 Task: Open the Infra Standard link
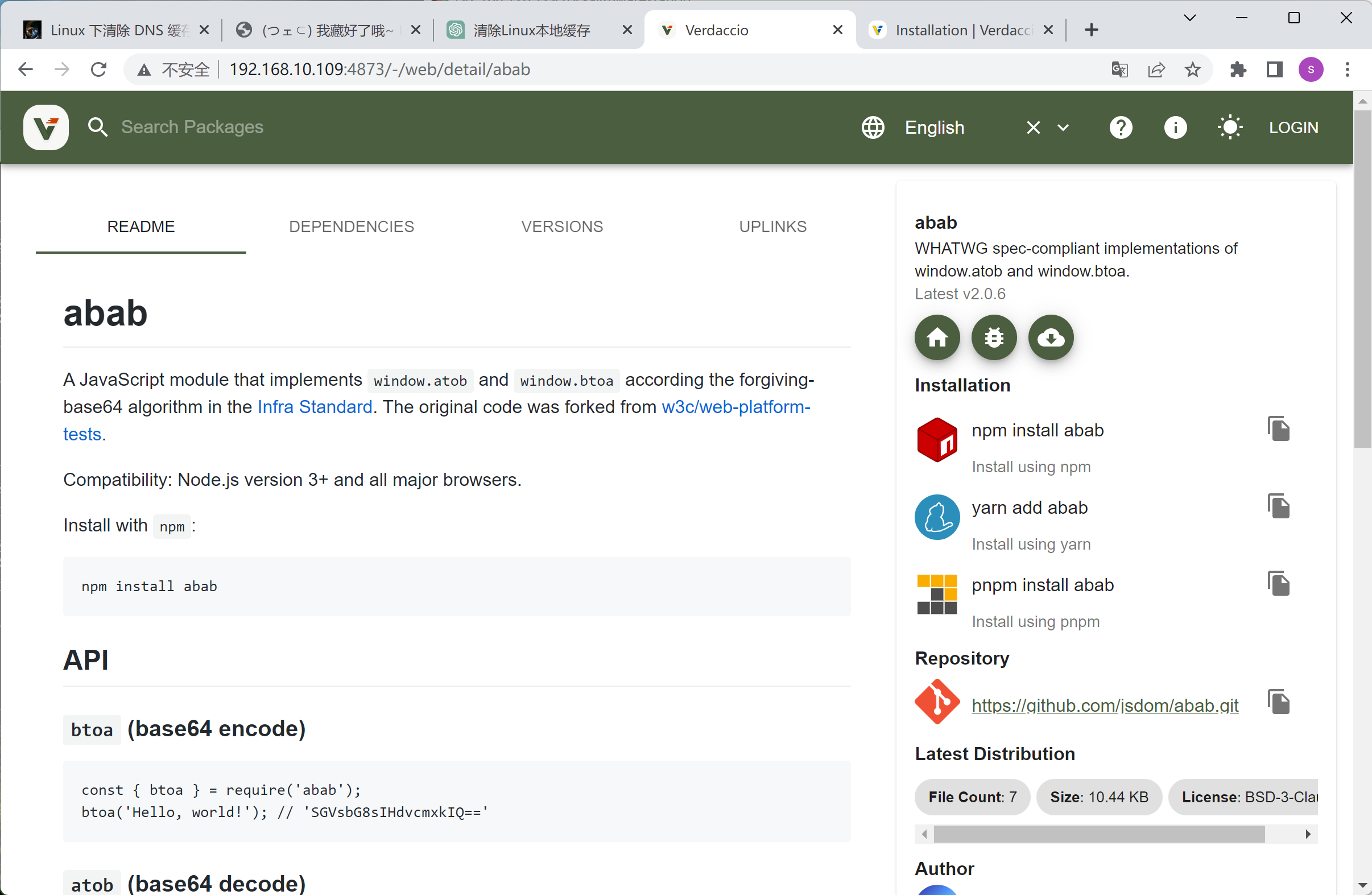tap(315, 407)
